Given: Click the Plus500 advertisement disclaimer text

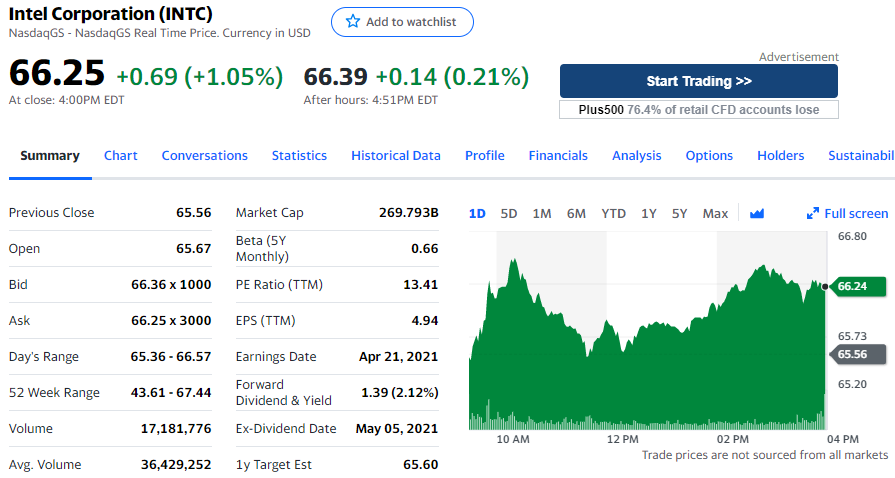Looking at the screenshot, I should tap(699, 110).
